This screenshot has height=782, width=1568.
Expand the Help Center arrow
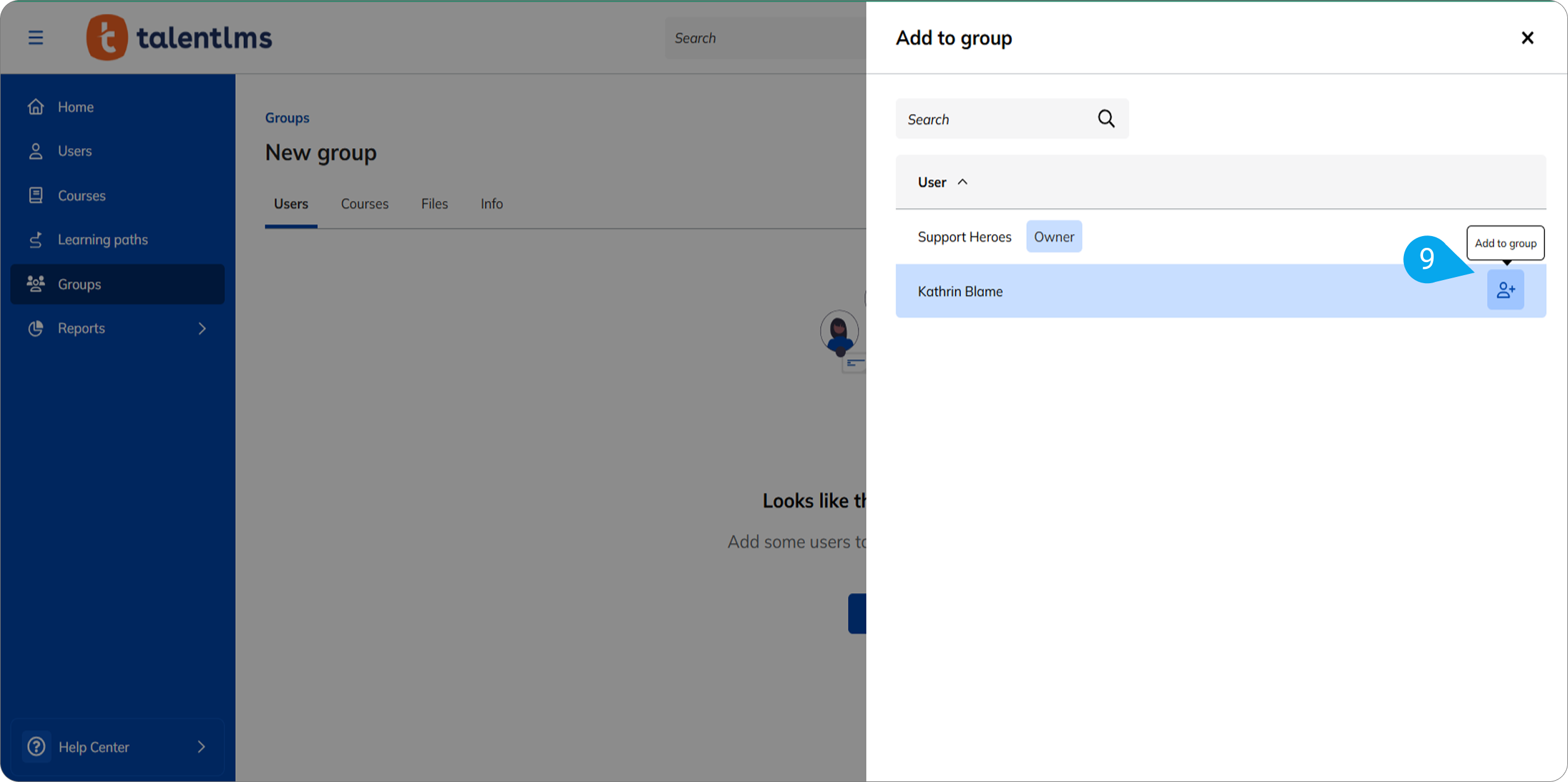click(201, 747)
